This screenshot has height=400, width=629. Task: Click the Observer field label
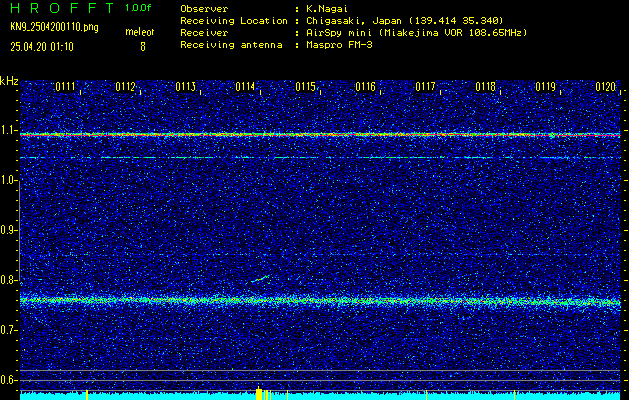[204, 9]
